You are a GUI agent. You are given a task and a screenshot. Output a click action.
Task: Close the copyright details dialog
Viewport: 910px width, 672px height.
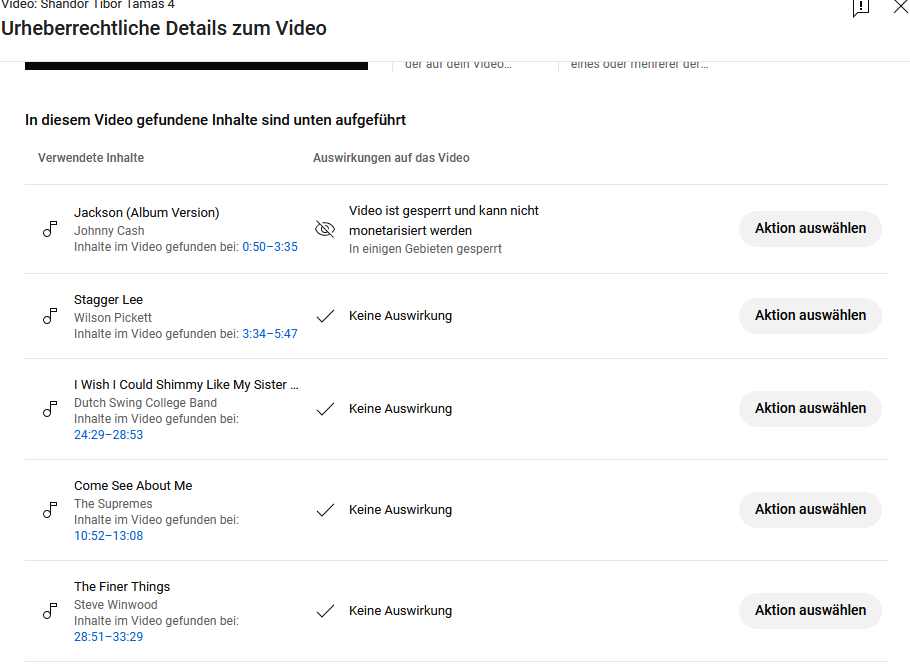(x=901, y=6)
